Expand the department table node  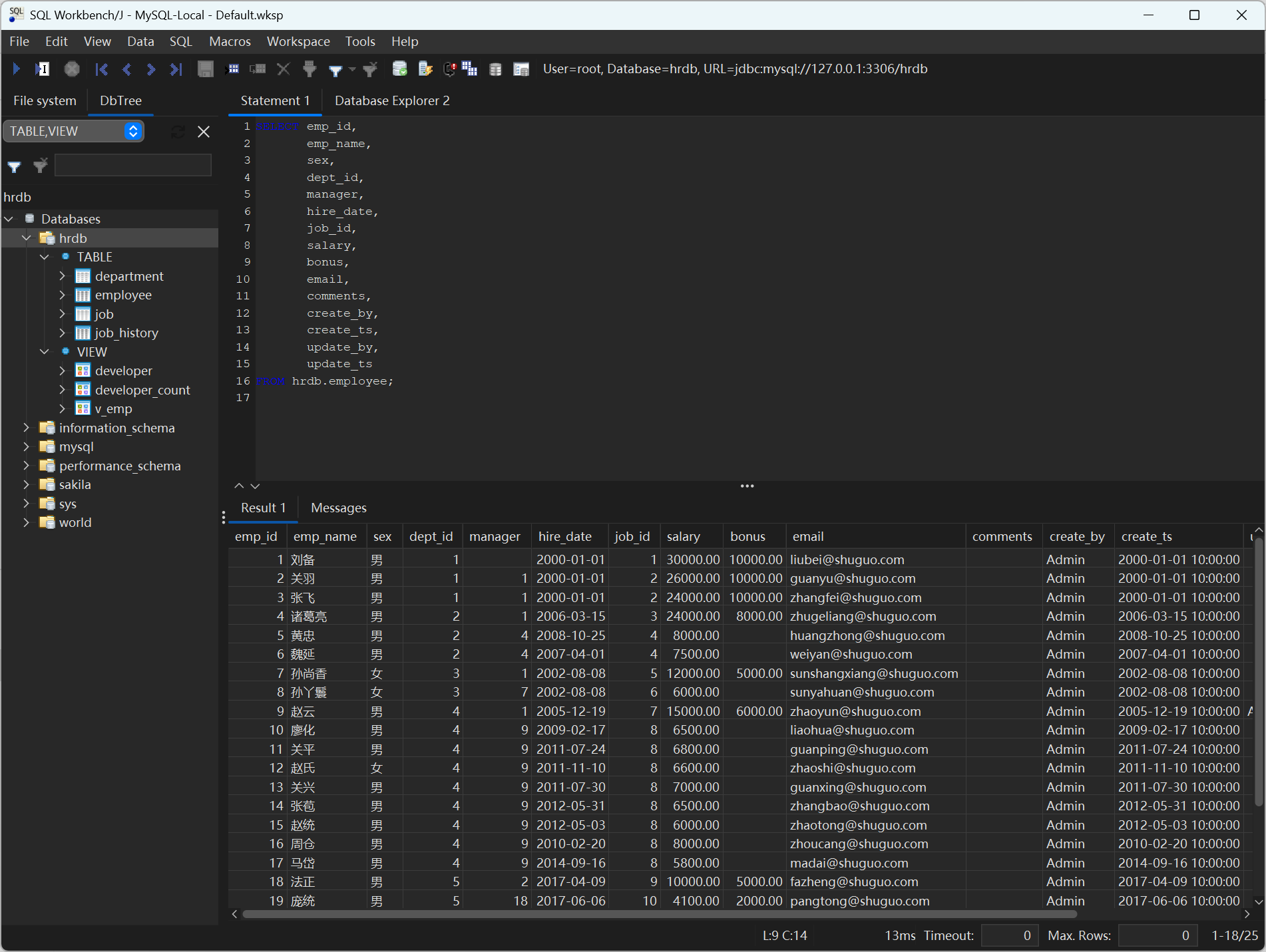point(63,275)
